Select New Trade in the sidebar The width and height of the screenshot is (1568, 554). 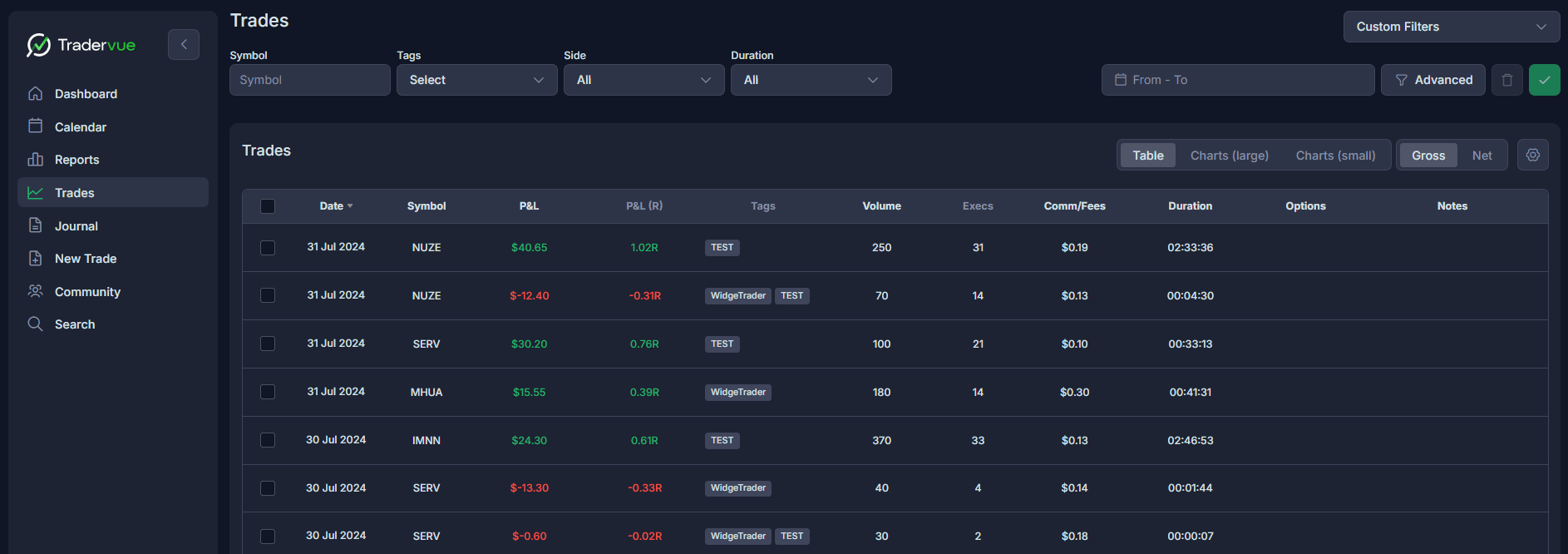[x=113, y=259]
